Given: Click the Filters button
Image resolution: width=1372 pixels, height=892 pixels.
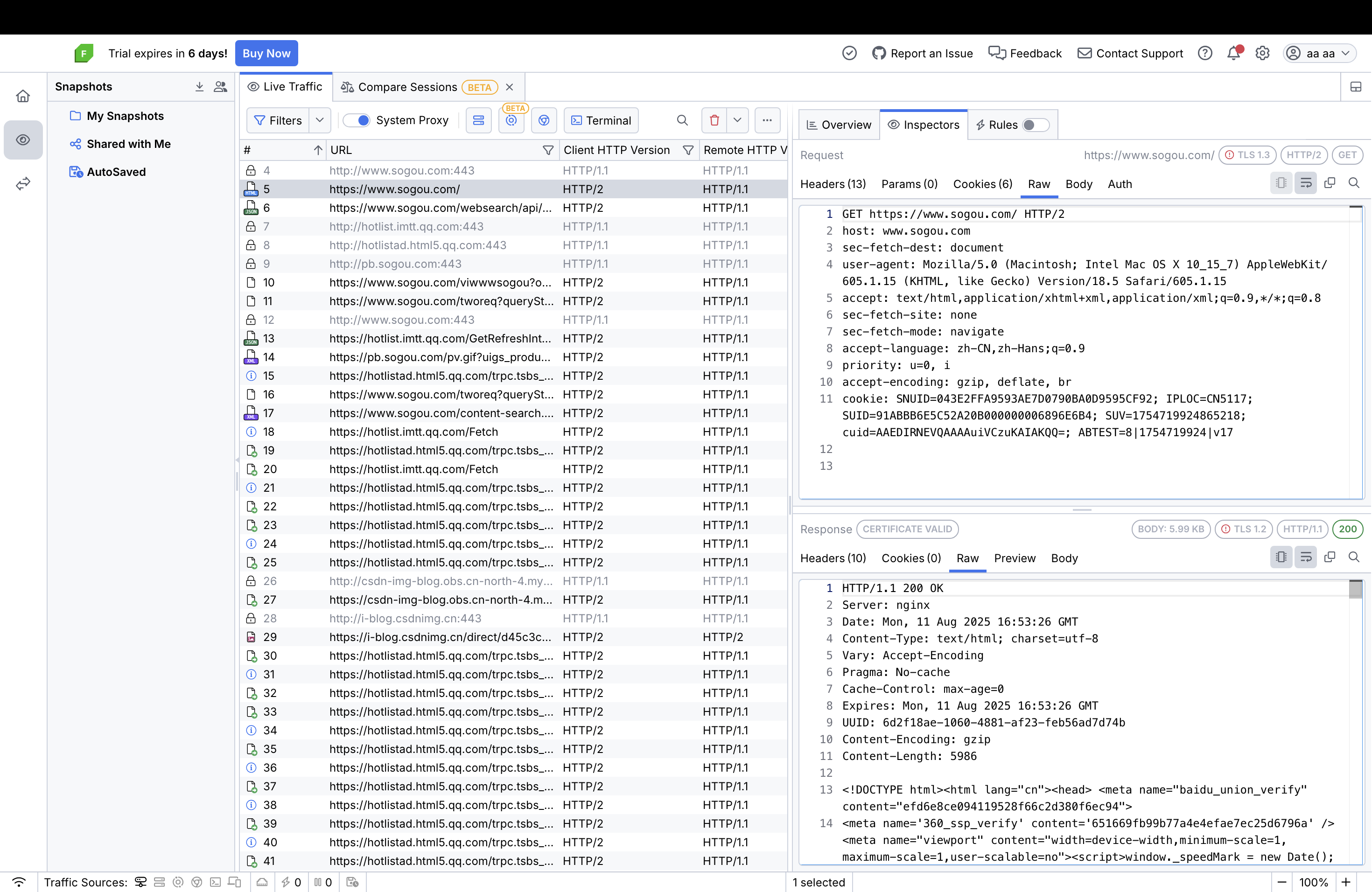Looking at the screenshot, I should pyautogui.click(x=278, y=120).
